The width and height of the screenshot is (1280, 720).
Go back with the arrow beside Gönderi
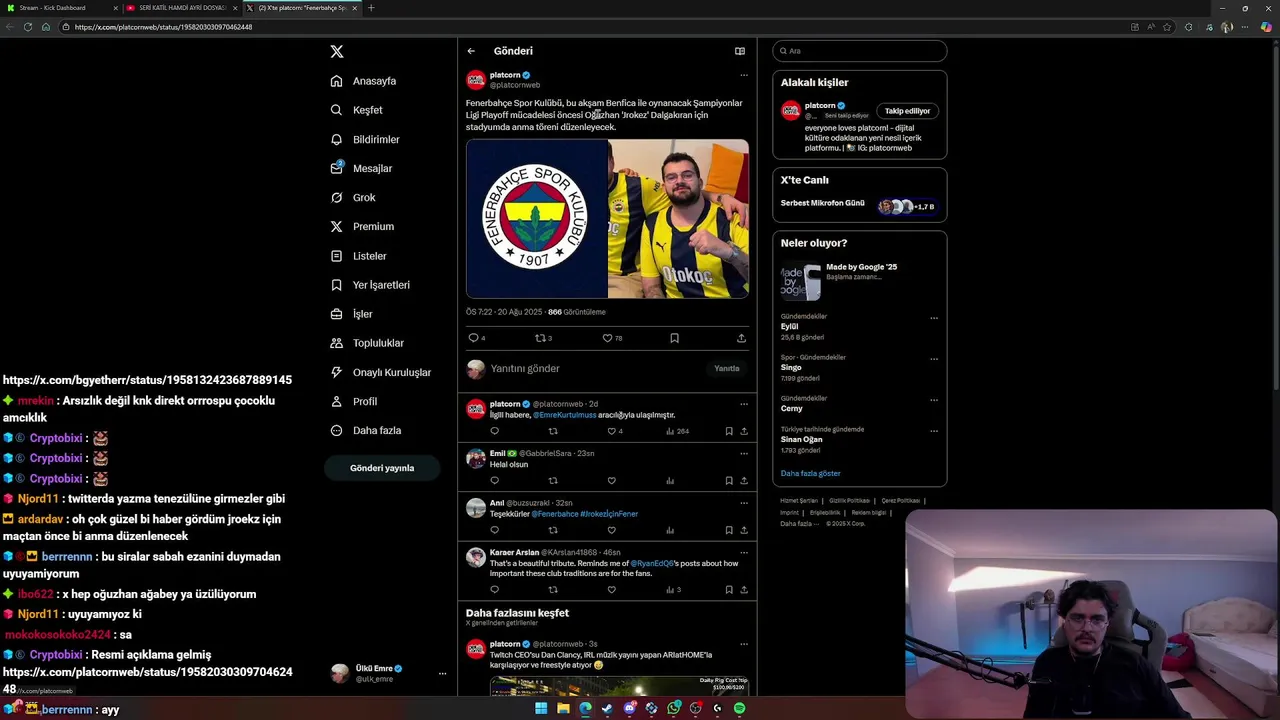(x=471, y=51)
